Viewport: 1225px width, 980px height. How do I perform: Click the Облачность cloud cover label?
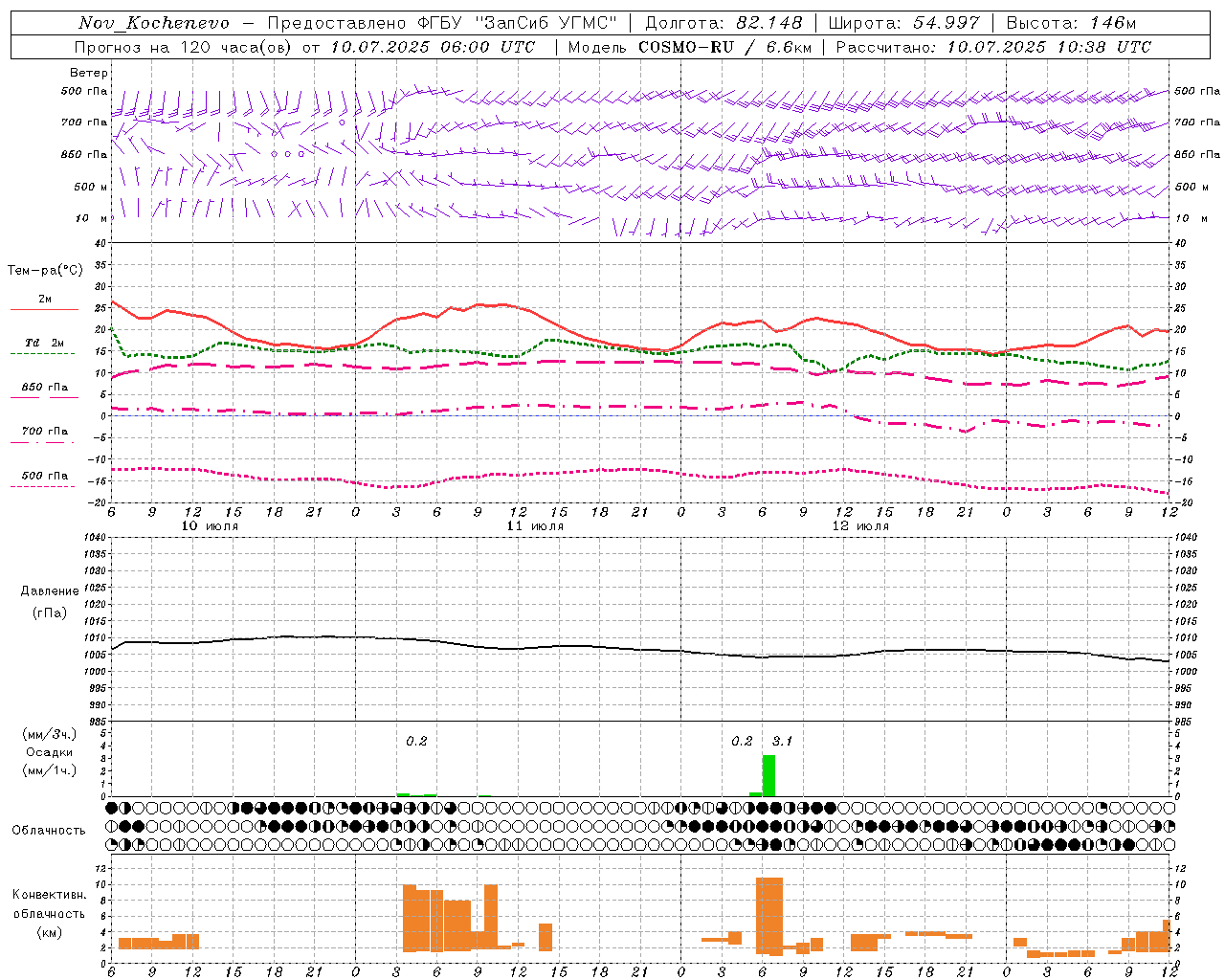click(49, 830)
